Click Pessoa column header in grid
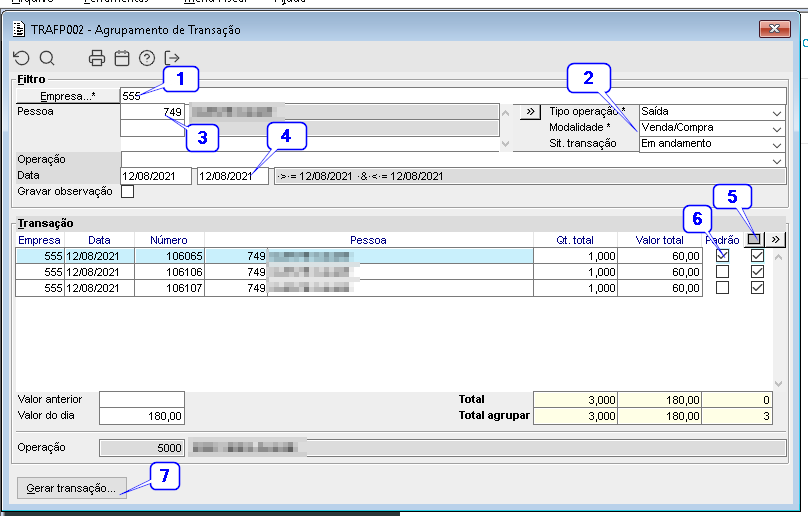Screen dimensions: 808x516 [x=368, y=240]
